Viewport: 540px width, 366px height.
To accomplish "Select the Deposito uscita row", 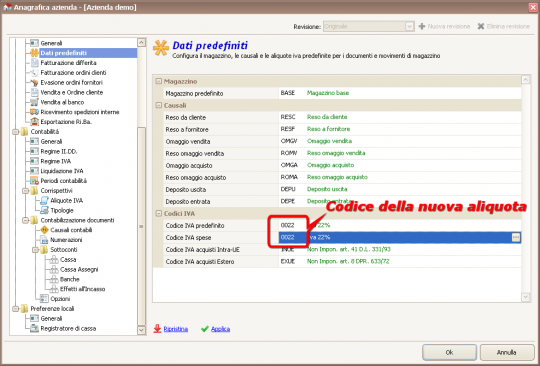I will coord(342,190).
